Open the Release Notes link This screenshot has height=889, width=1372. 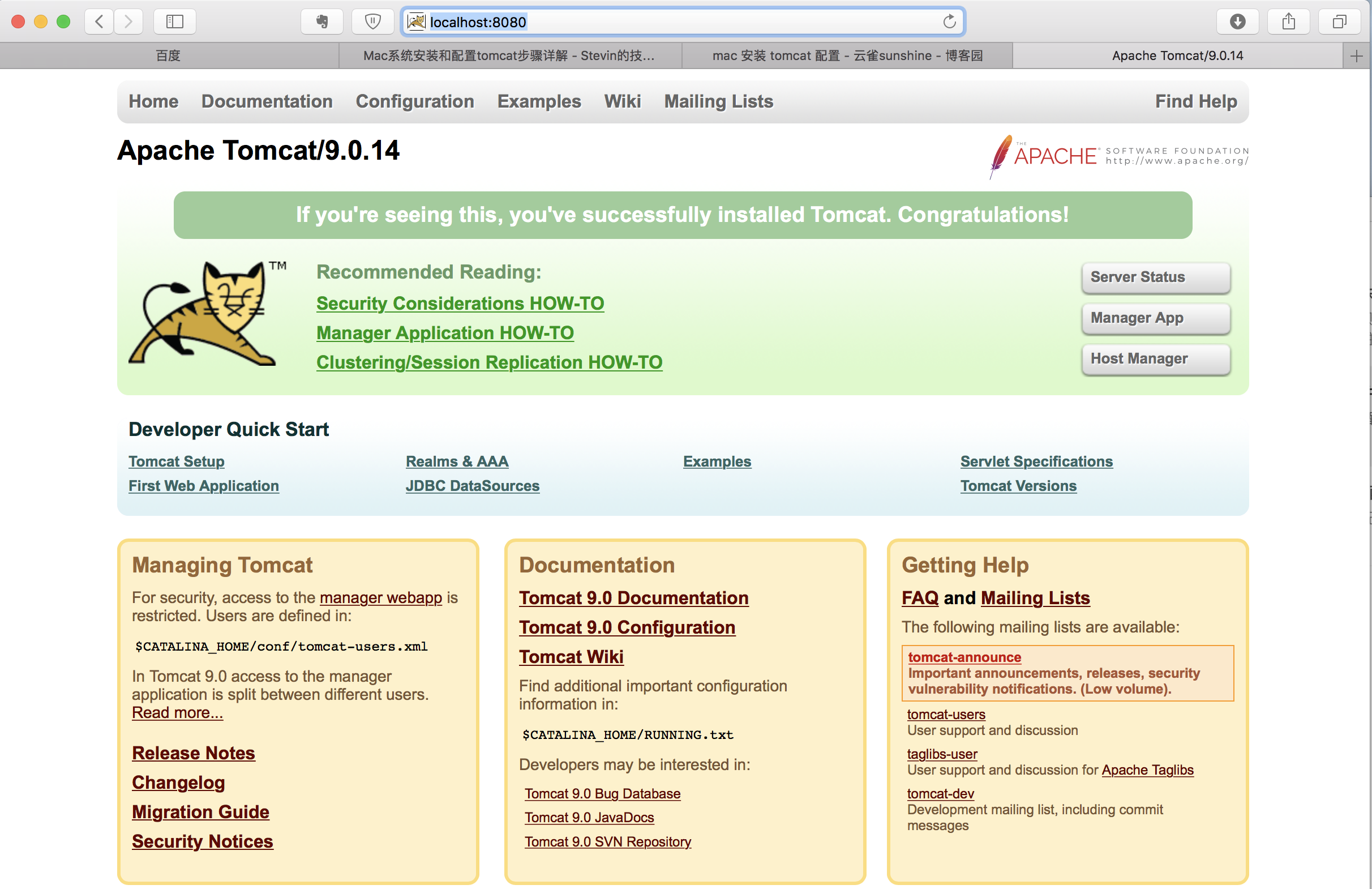pyautogui.click(x=193, y=754)
